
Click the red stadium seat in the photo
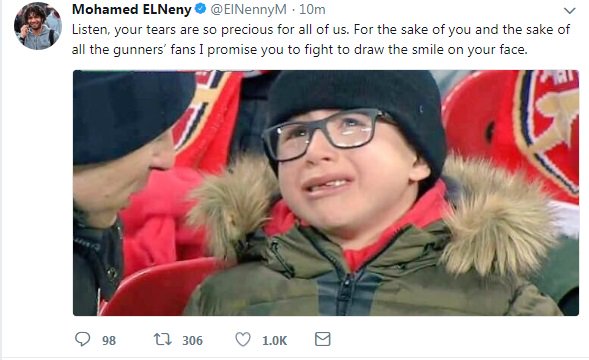click(x=158, y=287)
